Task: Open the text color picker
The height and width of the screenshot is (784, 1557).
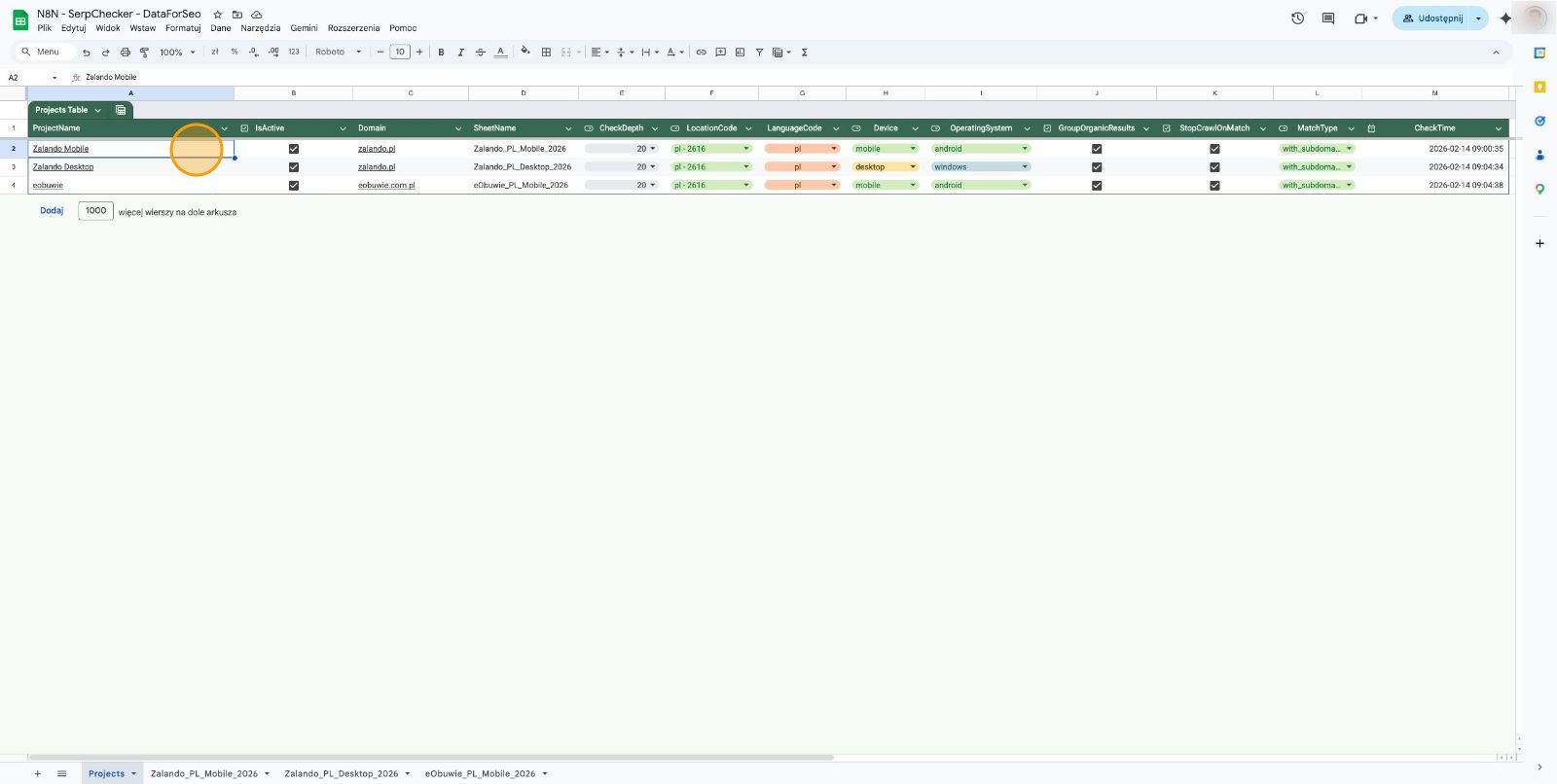Action: click(x=500, y=53)
